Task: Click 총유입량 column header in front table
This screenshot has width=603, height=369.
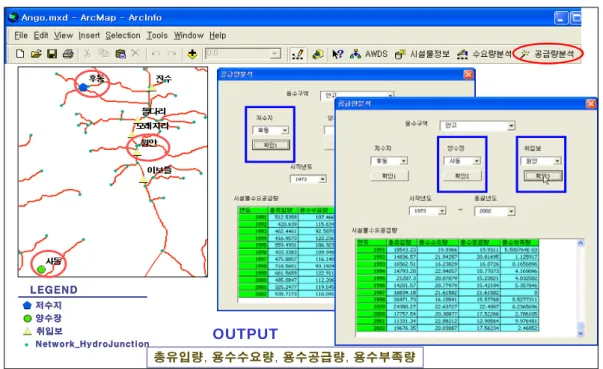Action: click(x=402, y=243)
